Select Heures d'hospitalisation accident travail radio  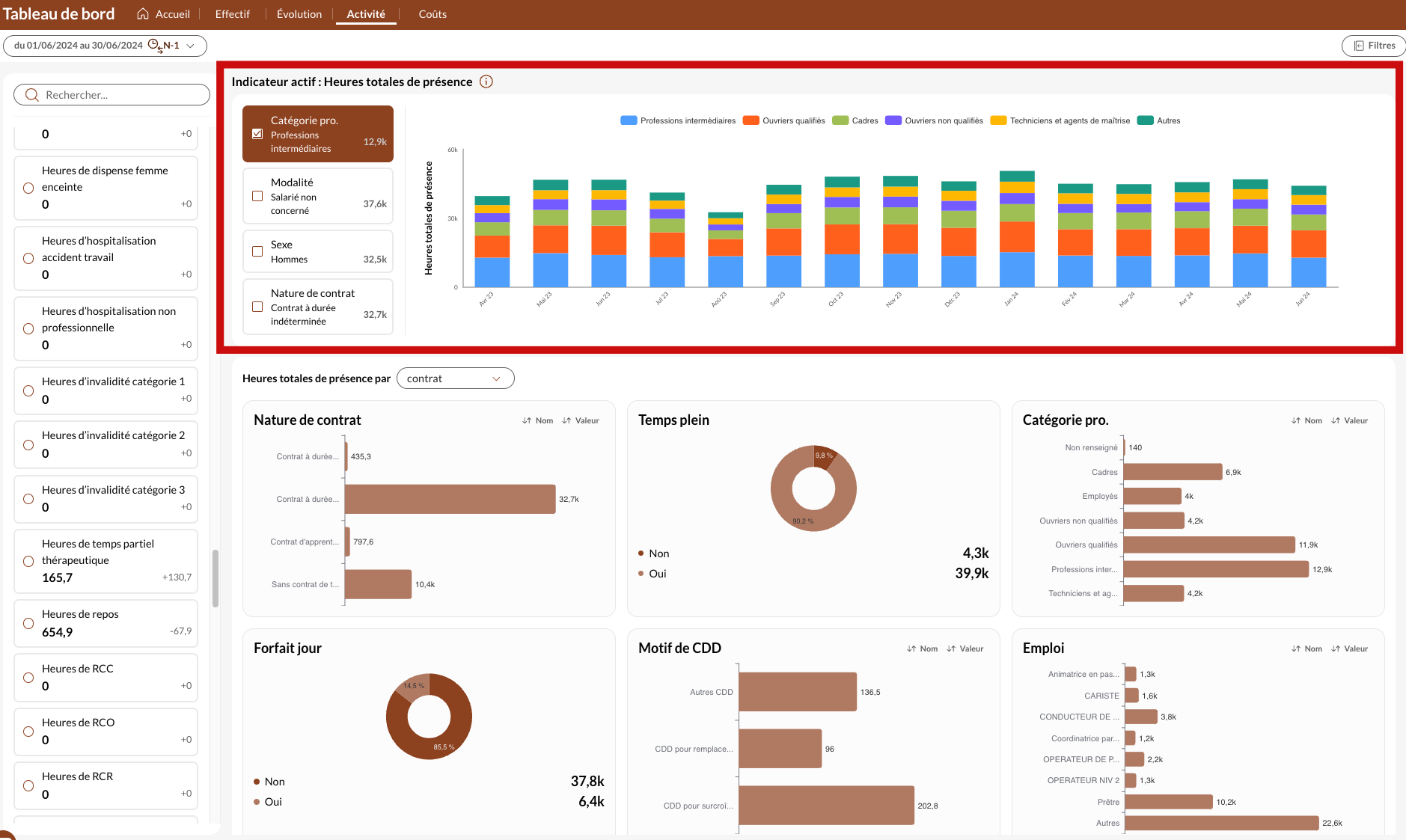[x=28, y=258]
